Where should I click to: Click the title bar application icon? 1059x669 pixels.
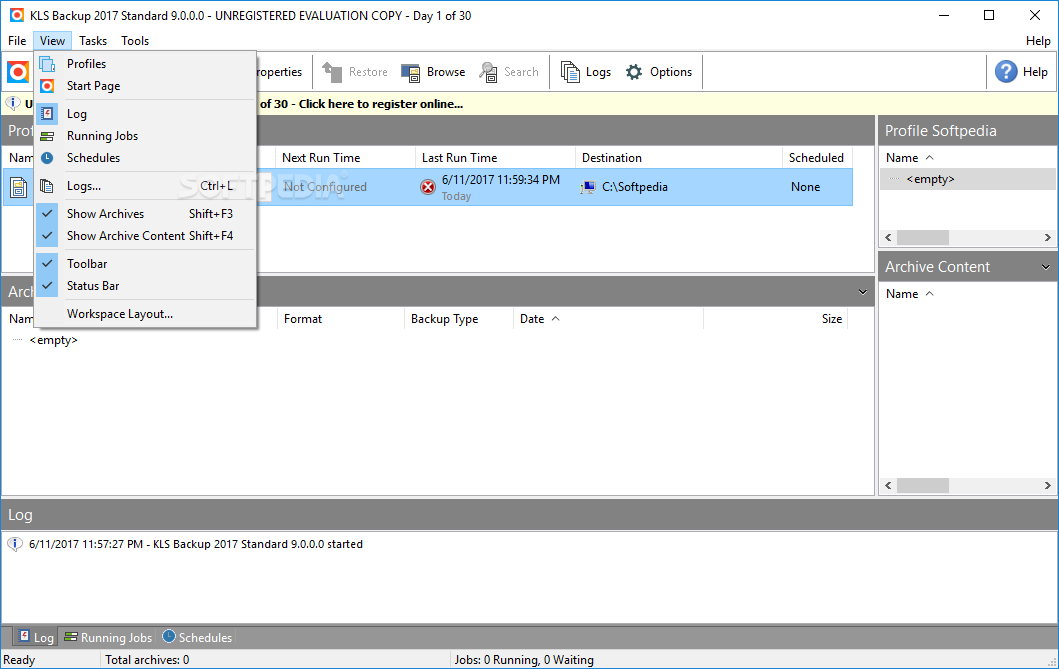click(17, 15)
